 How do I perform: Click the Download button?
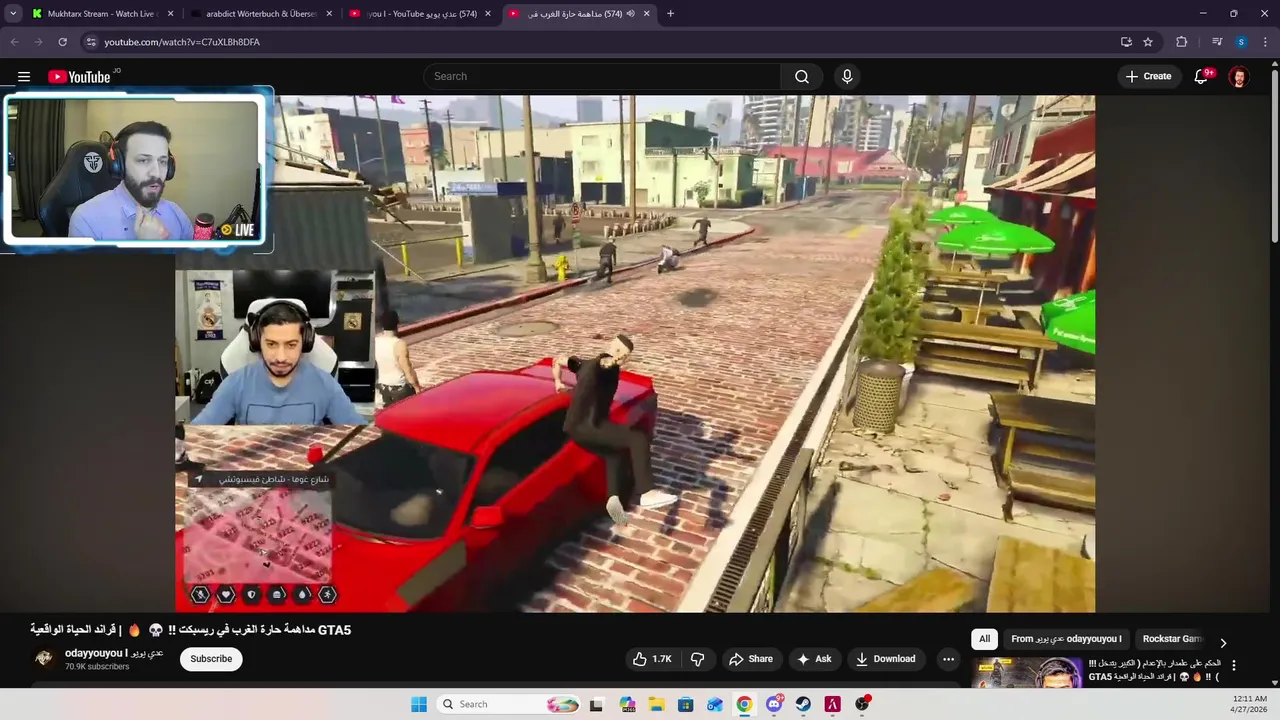886,659
